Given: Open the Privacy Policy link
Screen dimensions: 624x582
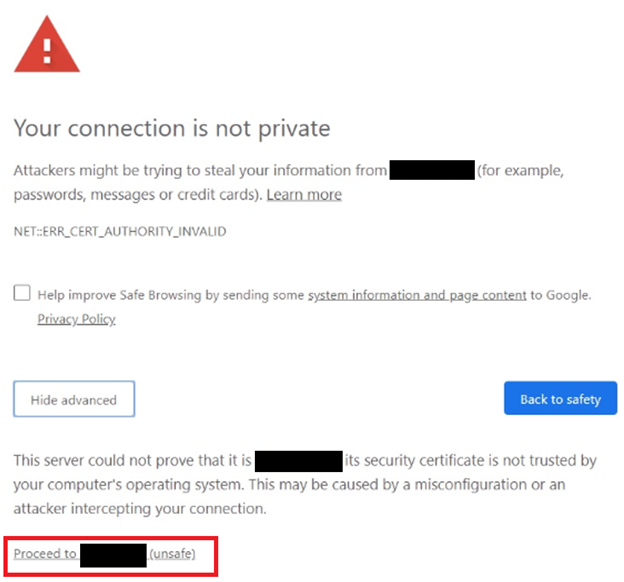Looking at the screenshot, I should 76,319.
